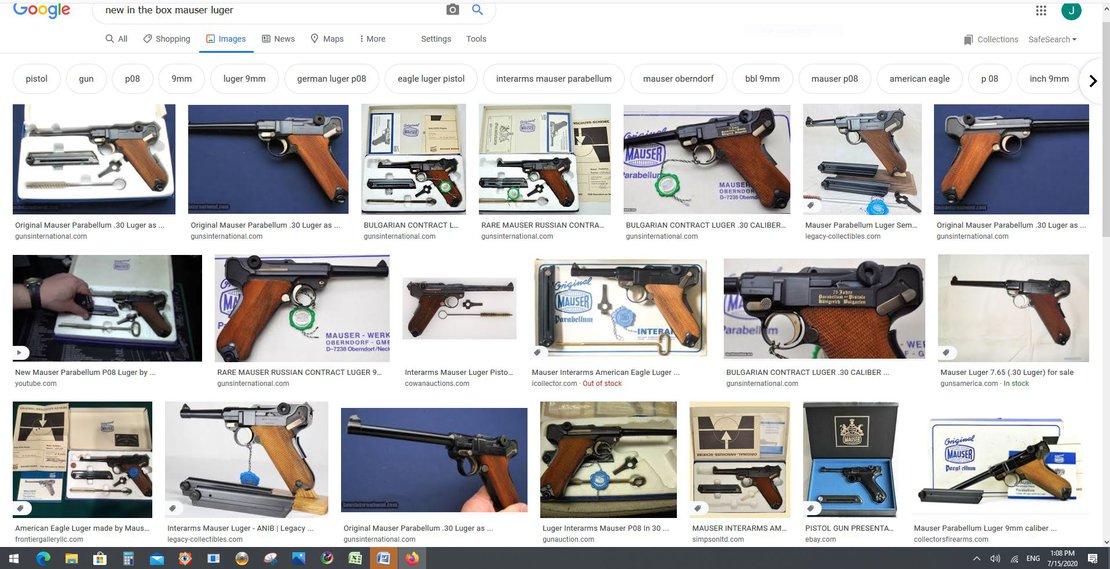The height and width of the screenshot is (569, 1110).
Task: Open the PISTOL GUN PRESENTA ebay thumbnail
Action: pyautogui.click(x=851, y=459)
